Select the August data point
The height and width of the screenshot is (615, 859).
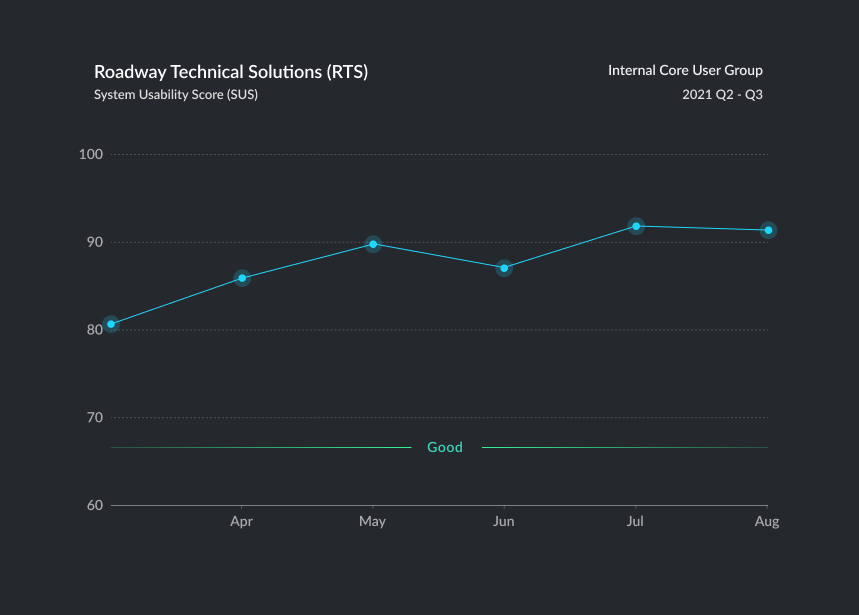(768, 230)
